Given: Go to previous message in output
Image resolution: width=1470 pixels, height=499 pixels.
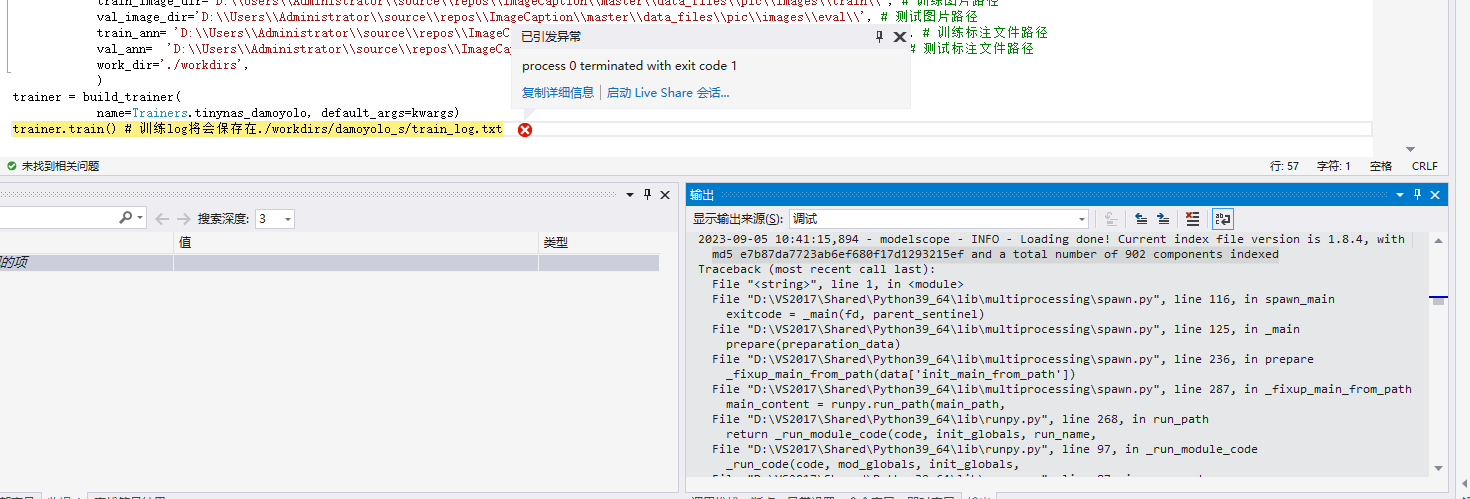Looking at the screenshot, I should point(1141,218).
